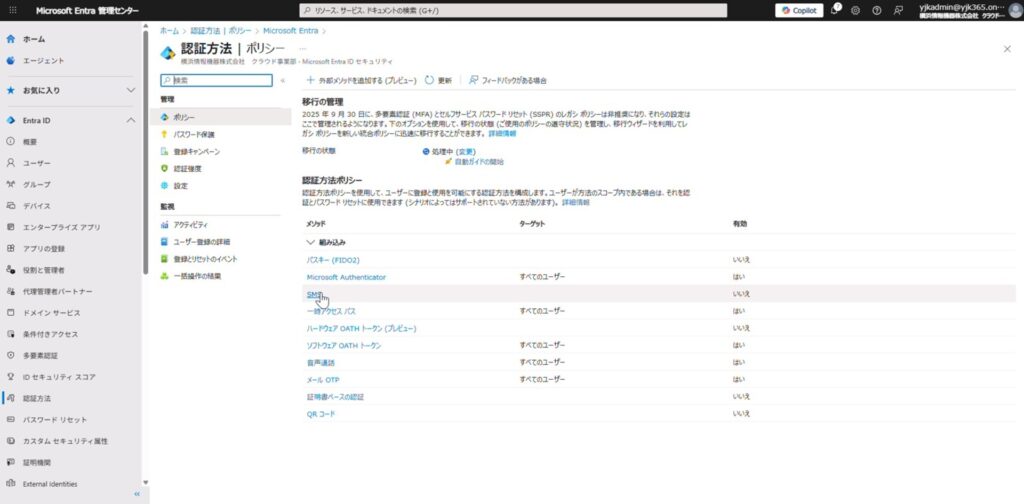Open the Microsoft Authenticator method

(346, 277)
